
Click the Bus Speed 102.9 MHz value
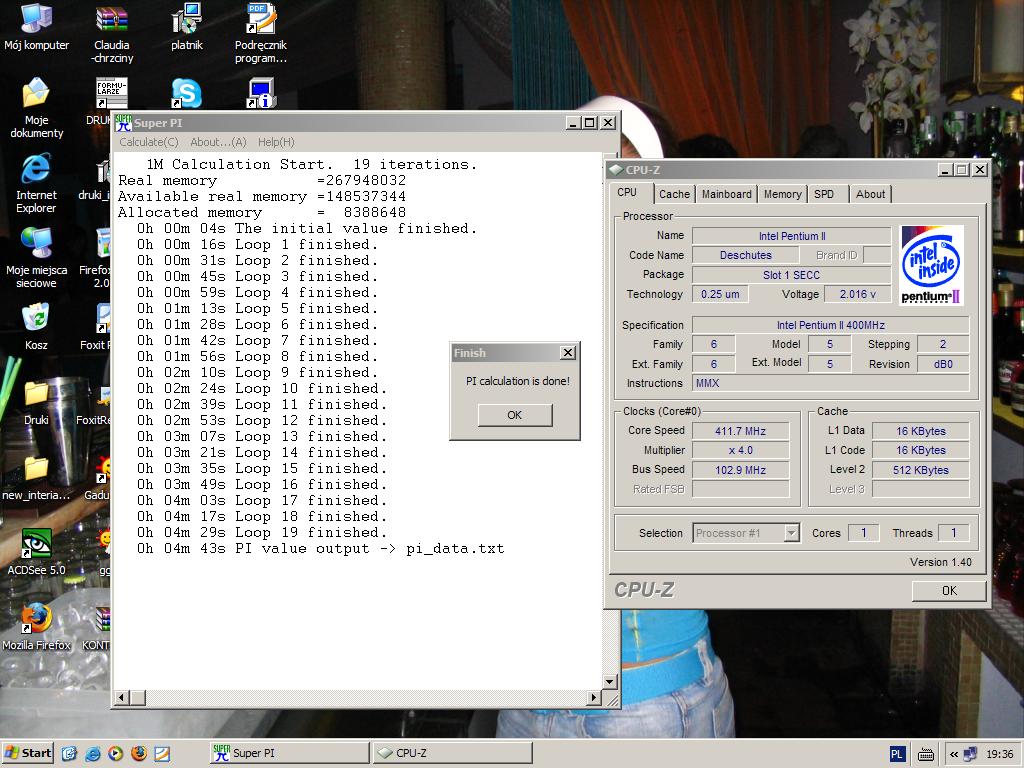click(x=741, y=470)
